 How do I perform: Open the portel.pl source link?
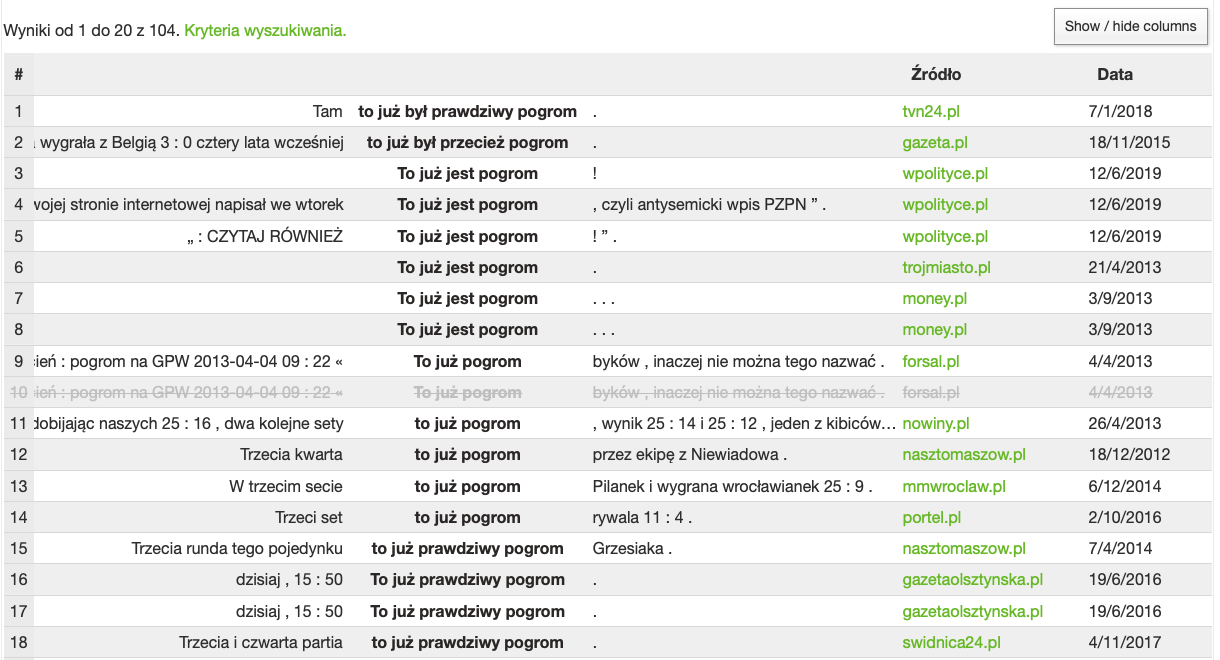pyautogui.click(x=931, y=517)
